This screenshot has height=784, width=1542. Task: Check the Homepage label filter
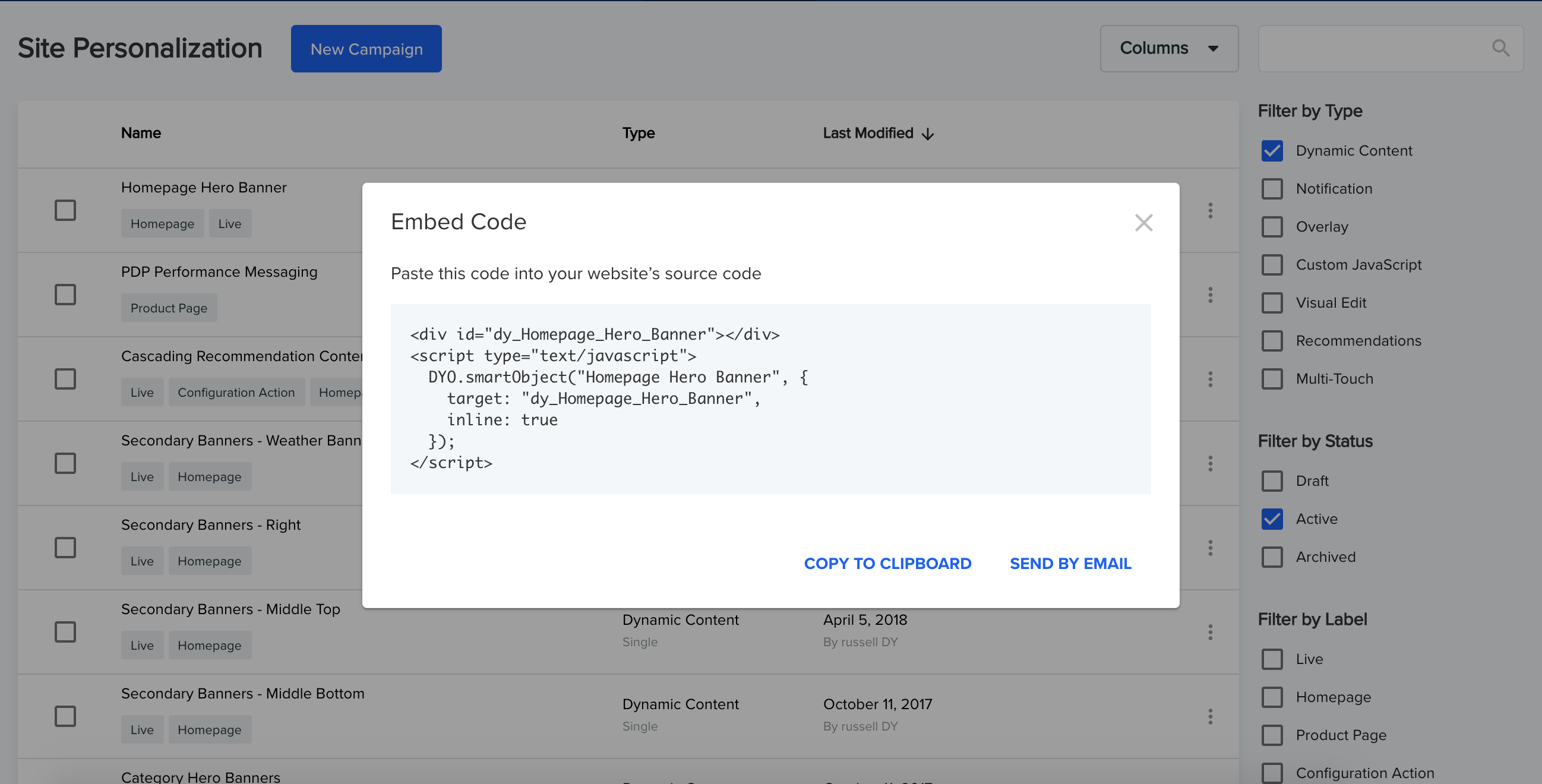point(1272,697)
